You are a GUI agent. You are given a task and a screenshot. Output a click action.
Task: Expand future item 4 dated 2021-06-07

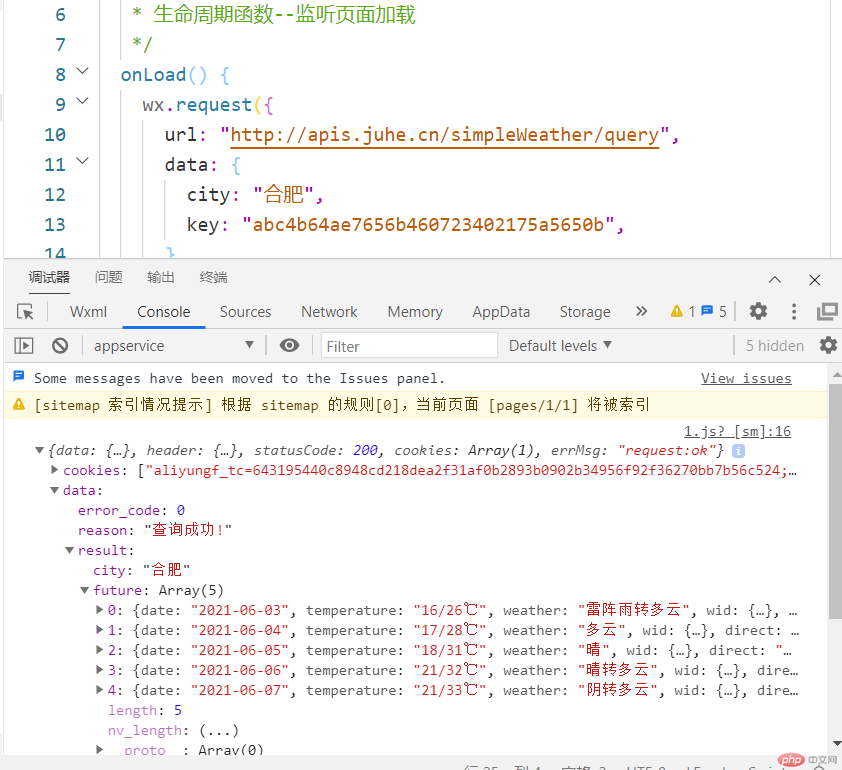99,689
